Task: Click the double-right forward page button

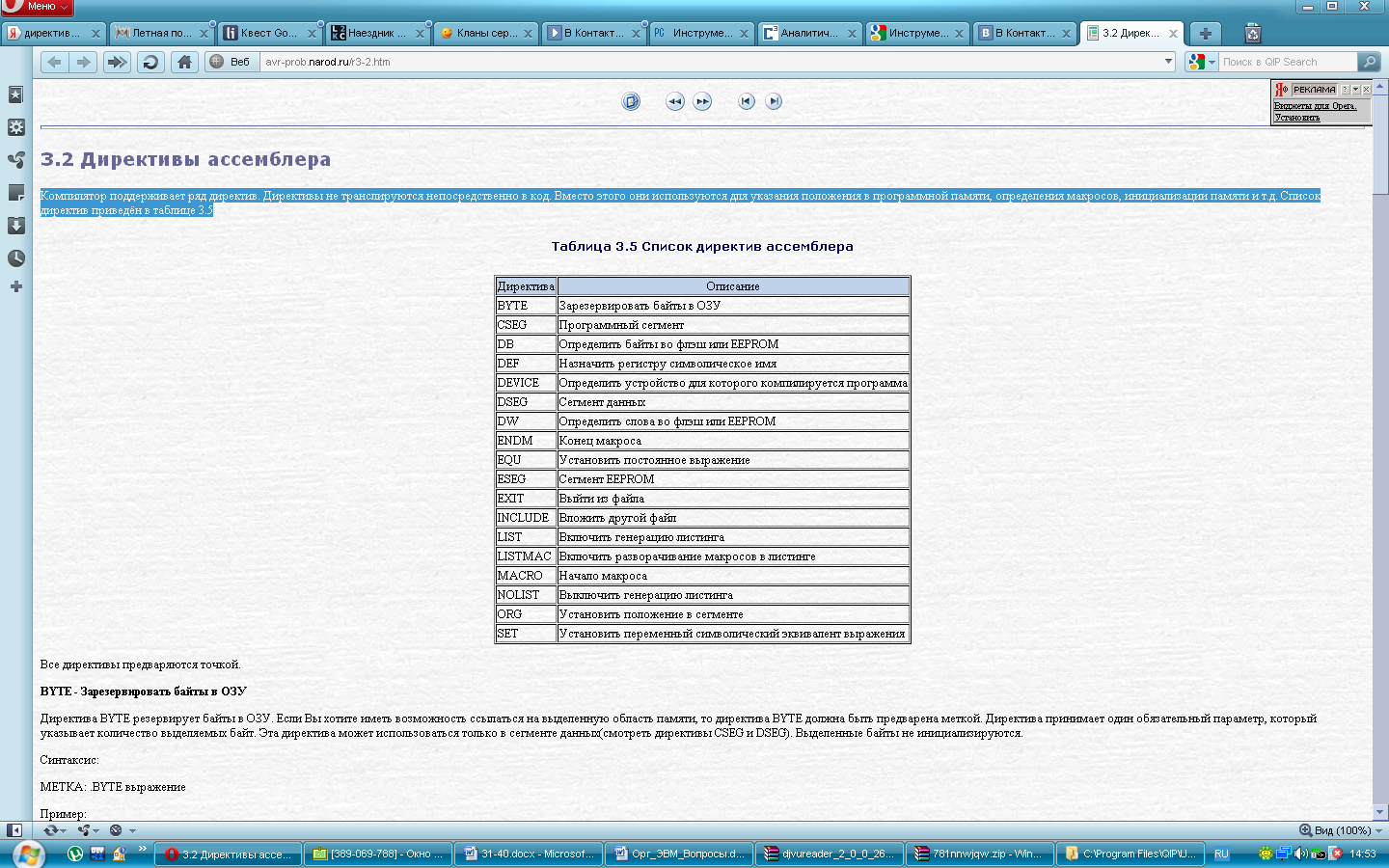Action: 702,101
